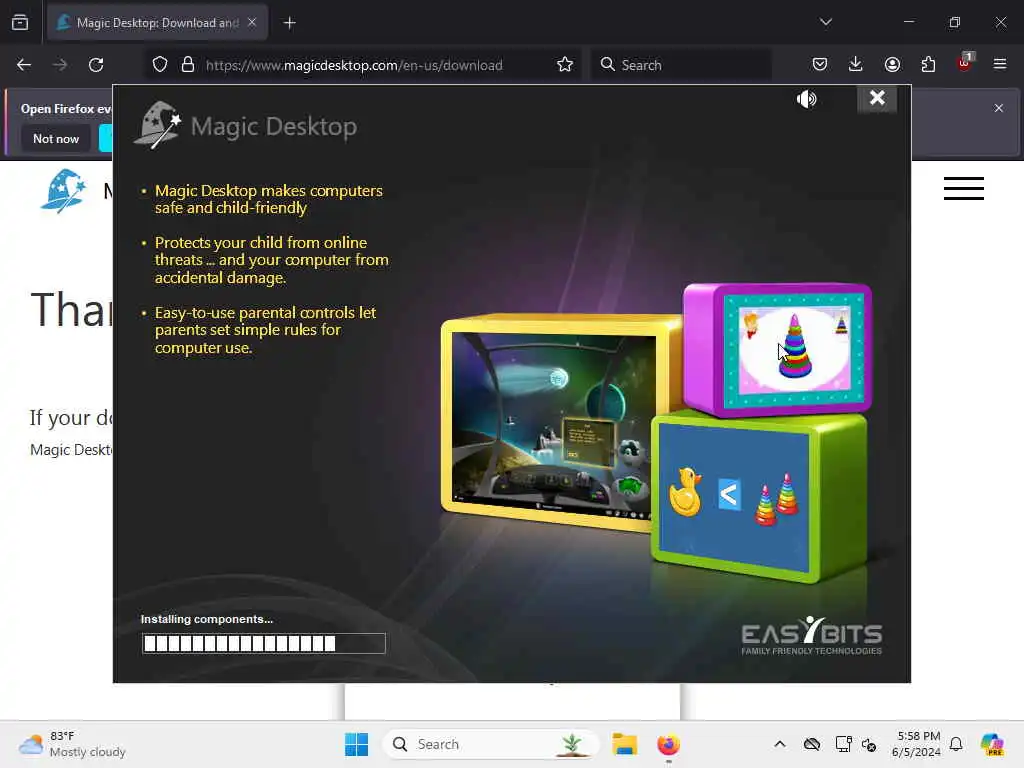
Task: Open the clock showing 5:58 PM
Action: click(x=916, y=744)
